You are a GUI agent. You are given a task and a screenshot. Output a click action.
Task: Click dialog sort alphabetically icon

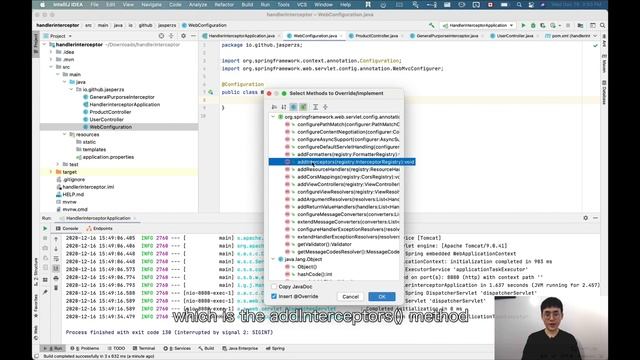(284, 107)
